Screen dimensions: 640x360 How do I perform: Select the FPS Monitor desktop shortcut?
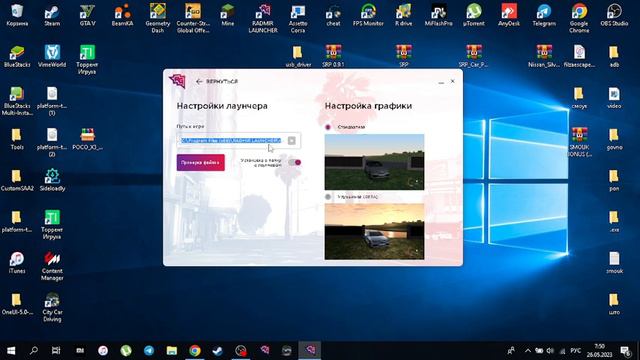click(368, 15)
